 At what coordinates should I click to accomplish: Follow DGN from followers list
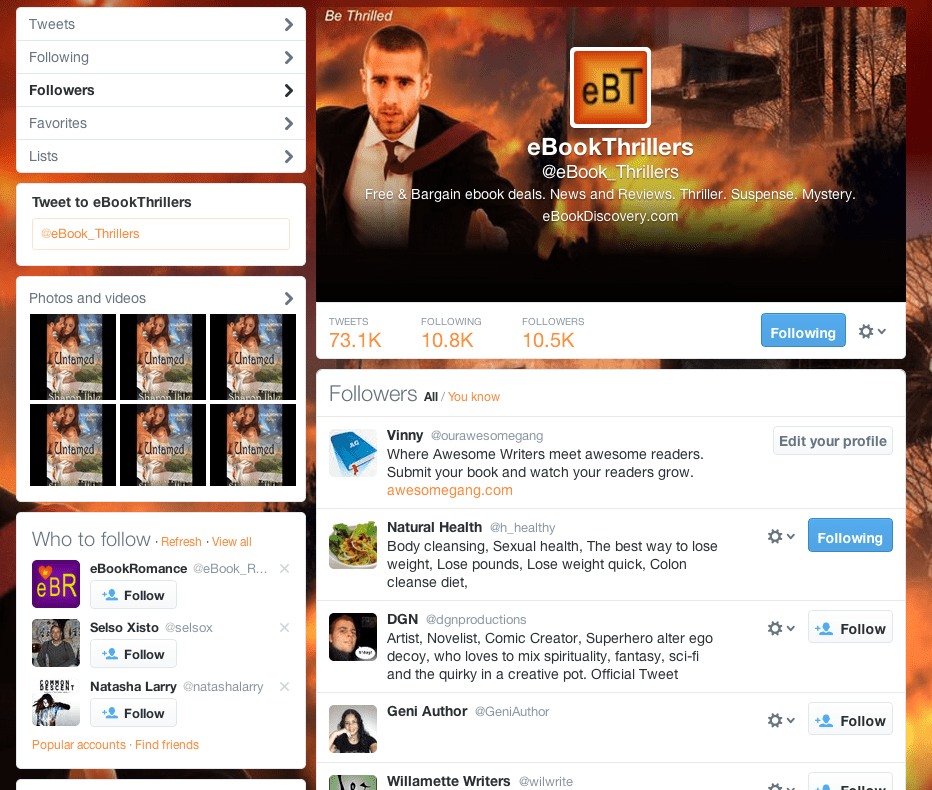[x=850, y=627]
